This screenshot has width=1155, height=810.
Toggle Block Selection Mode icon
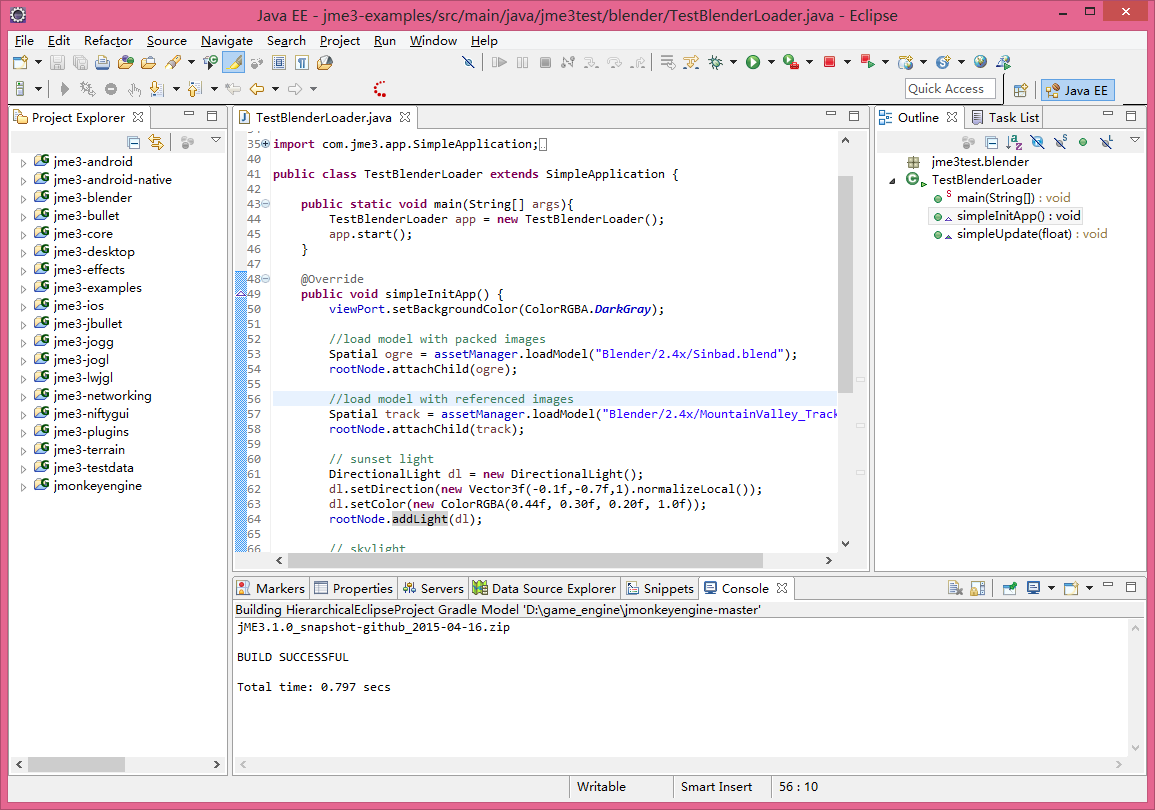pos(279,63)
